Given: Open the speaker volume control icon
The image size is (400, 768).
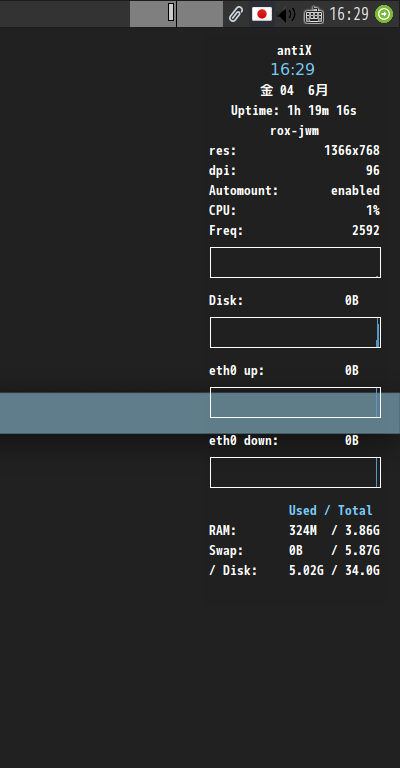Looking at the screenshot, I should coord(287,15).
